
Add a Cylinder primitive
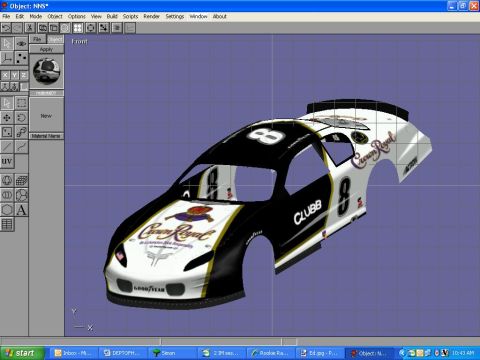point(7,195)
